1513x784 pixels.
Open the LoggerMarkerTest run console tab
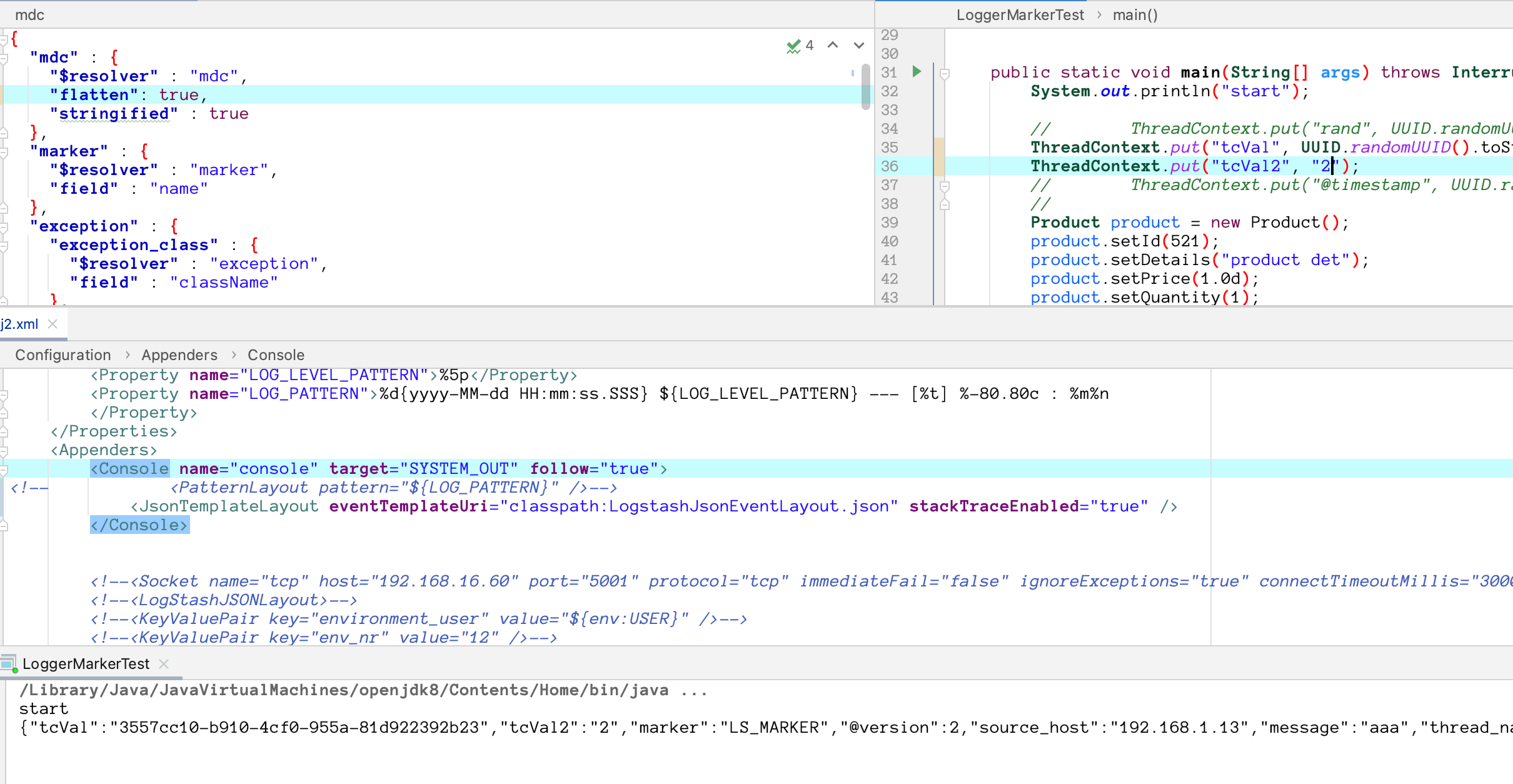pos(86,664)
